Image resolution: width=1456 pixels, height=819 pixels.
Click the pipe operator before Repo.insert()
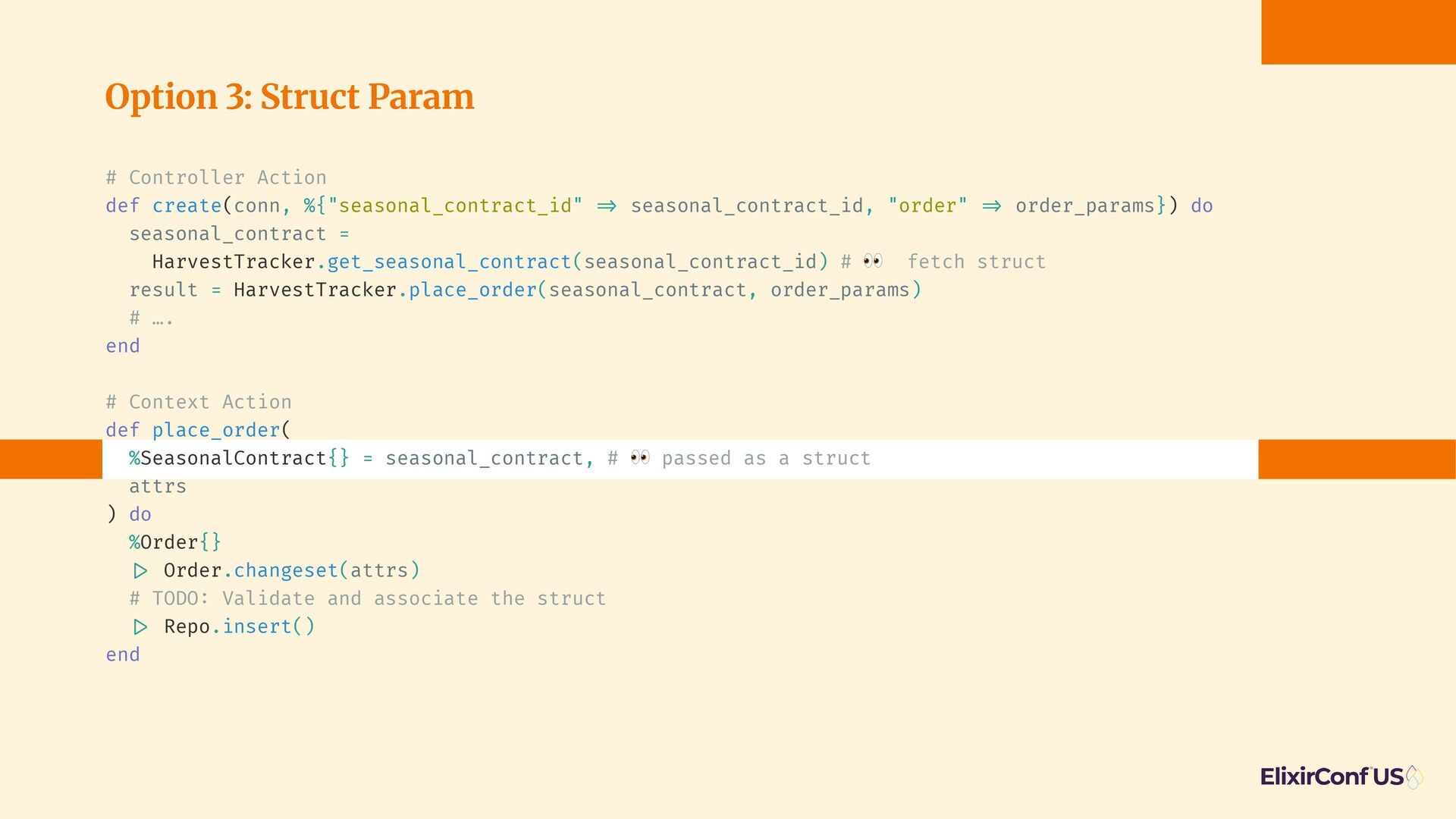tap(140, 626)
